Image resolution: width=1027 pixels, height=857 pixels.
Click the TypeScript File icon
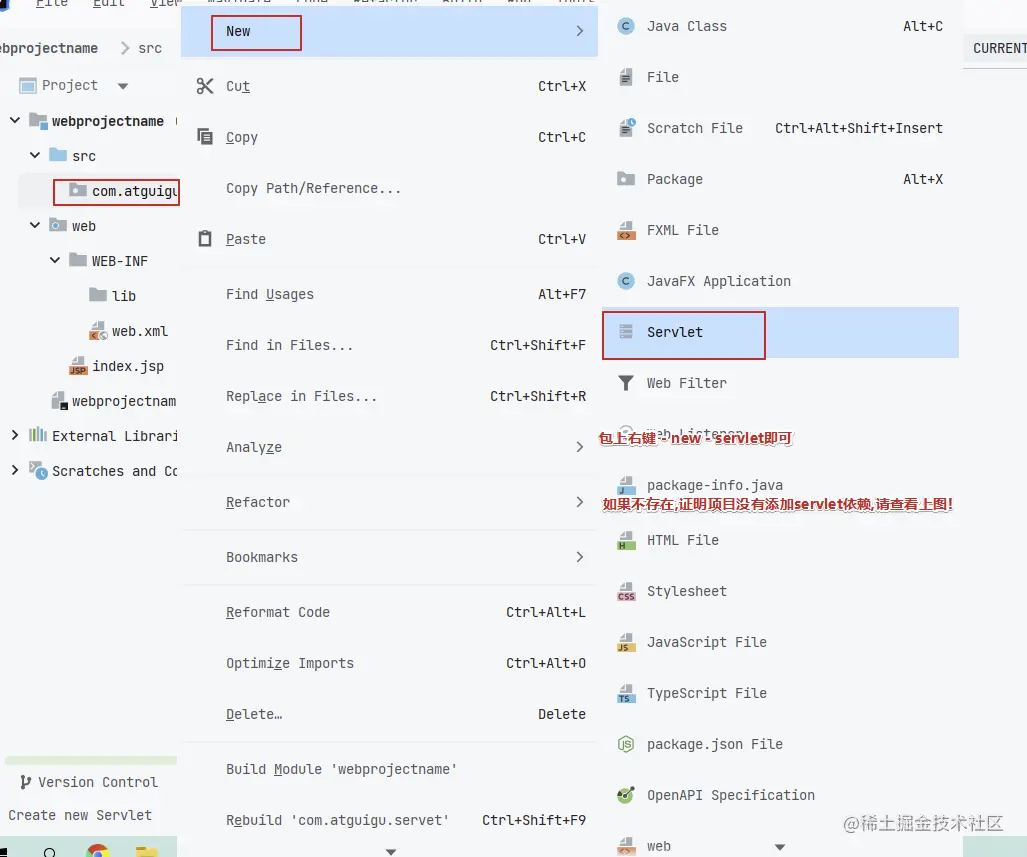tap(626, 693)
